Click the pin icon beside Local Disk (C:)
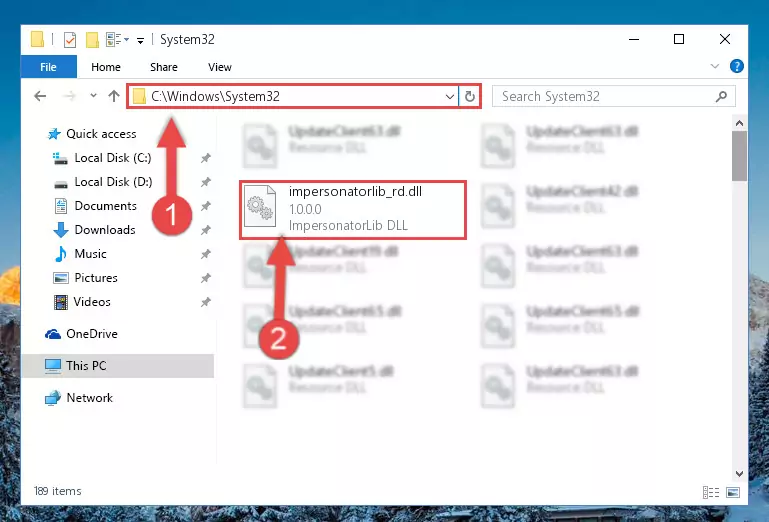Screen dimensions: 769x522 (205, 158)
